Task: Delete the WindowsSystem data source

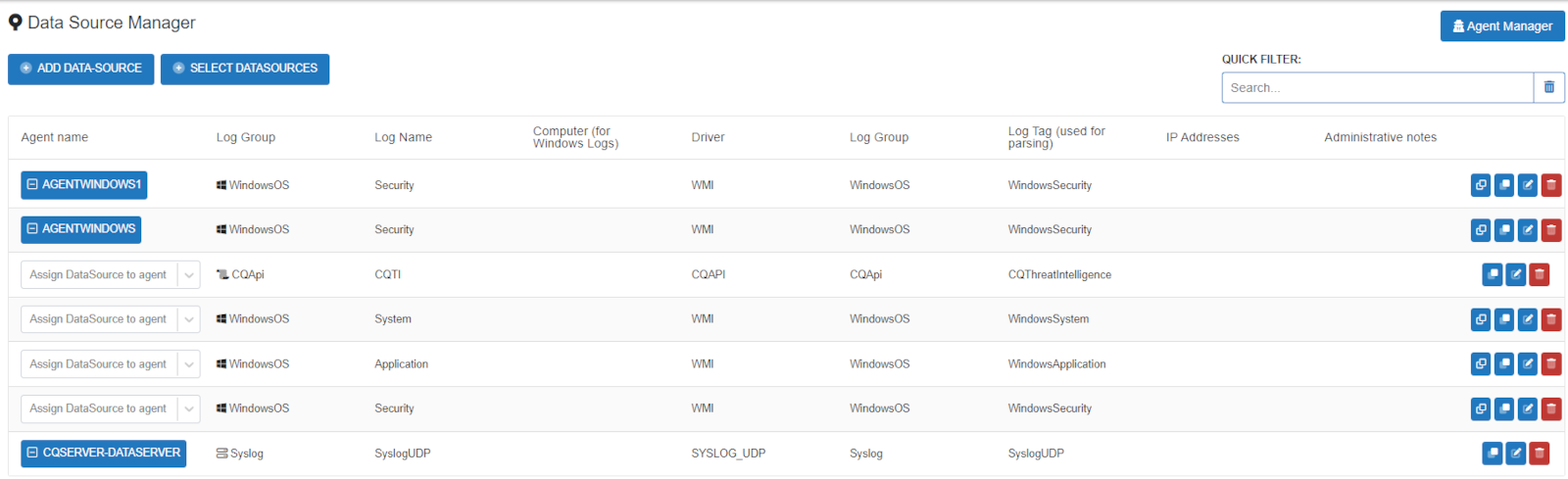Action: (1551, 319)
